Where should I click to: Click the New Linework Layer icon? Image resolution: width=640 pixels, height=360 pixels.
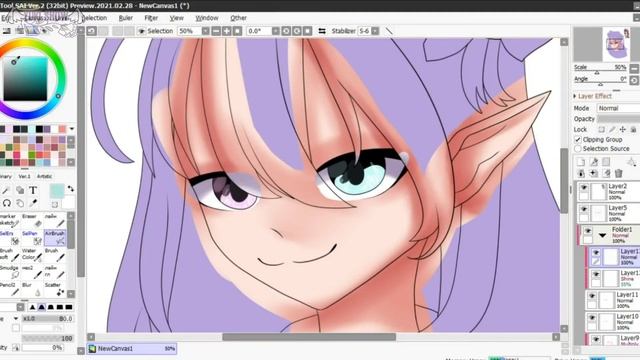[x=593, y=162]
